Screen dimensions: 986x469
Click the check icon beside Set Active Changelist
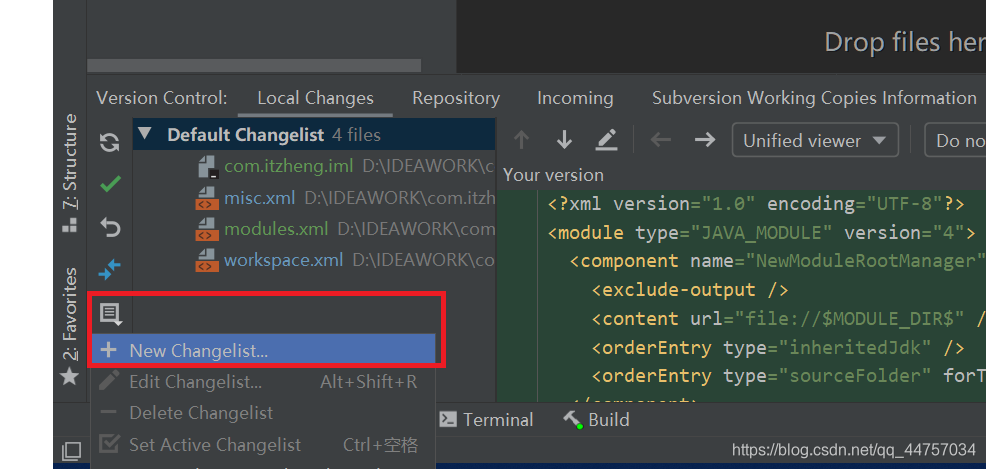(109, 444)
